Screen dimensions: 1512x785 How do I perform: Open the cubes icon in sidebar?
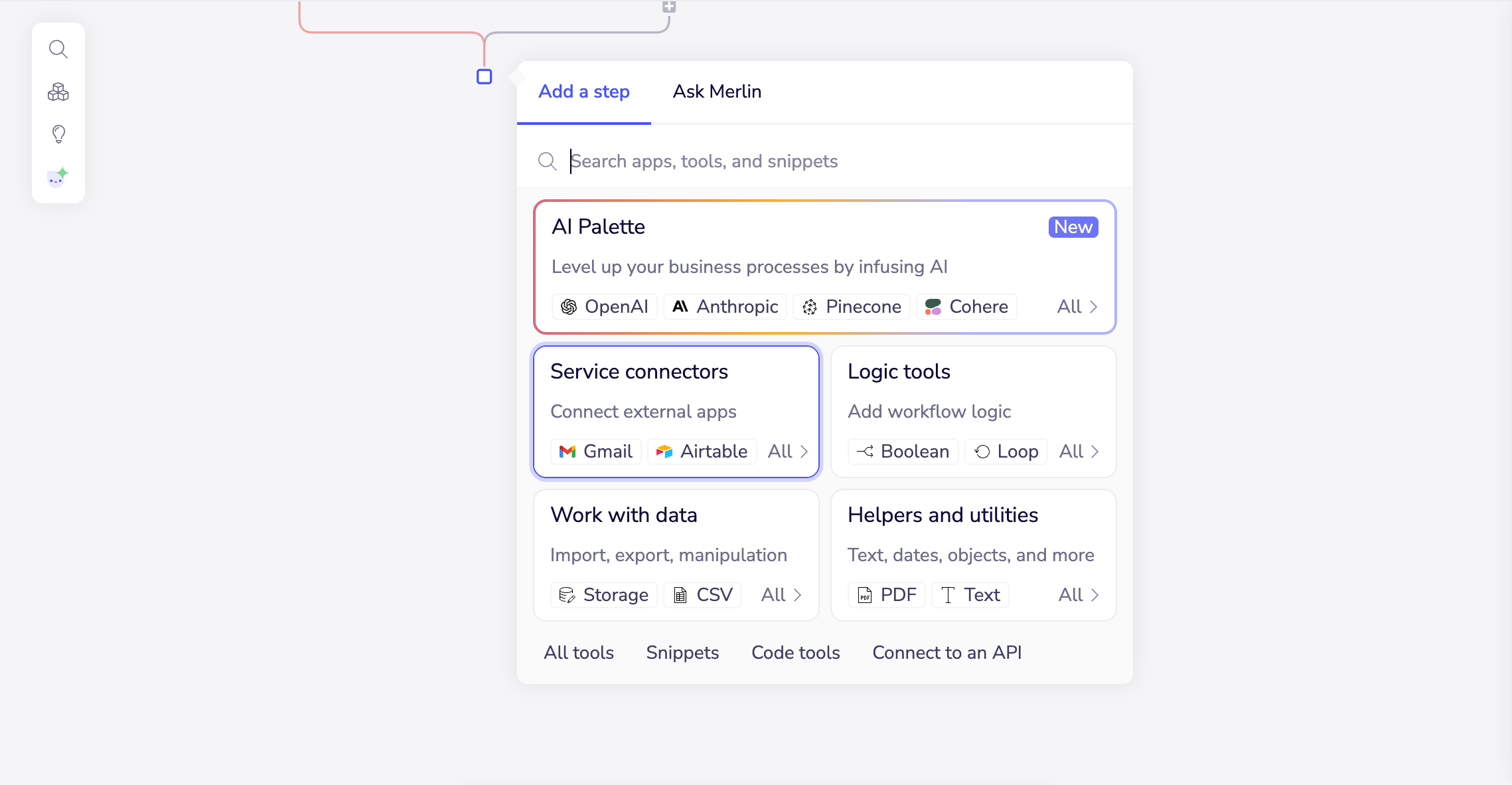point(58,92)
